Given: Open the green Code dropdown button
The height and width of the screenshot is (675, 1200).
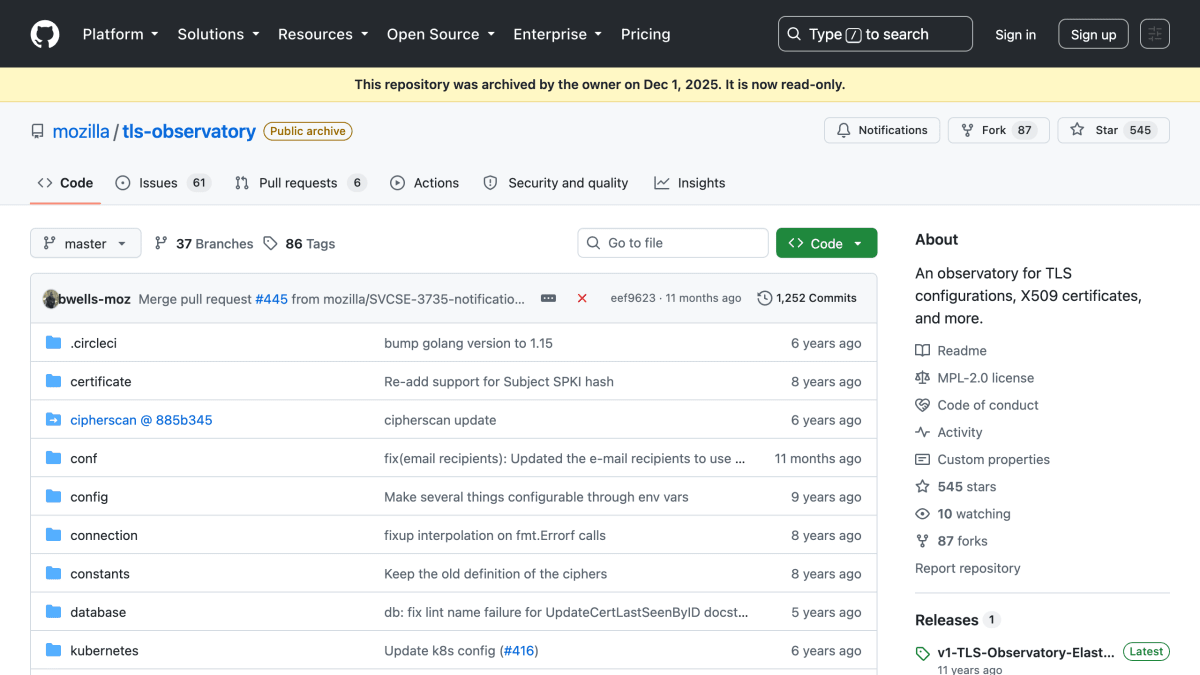Looking at the screenshot, I should tap(826, 243).
